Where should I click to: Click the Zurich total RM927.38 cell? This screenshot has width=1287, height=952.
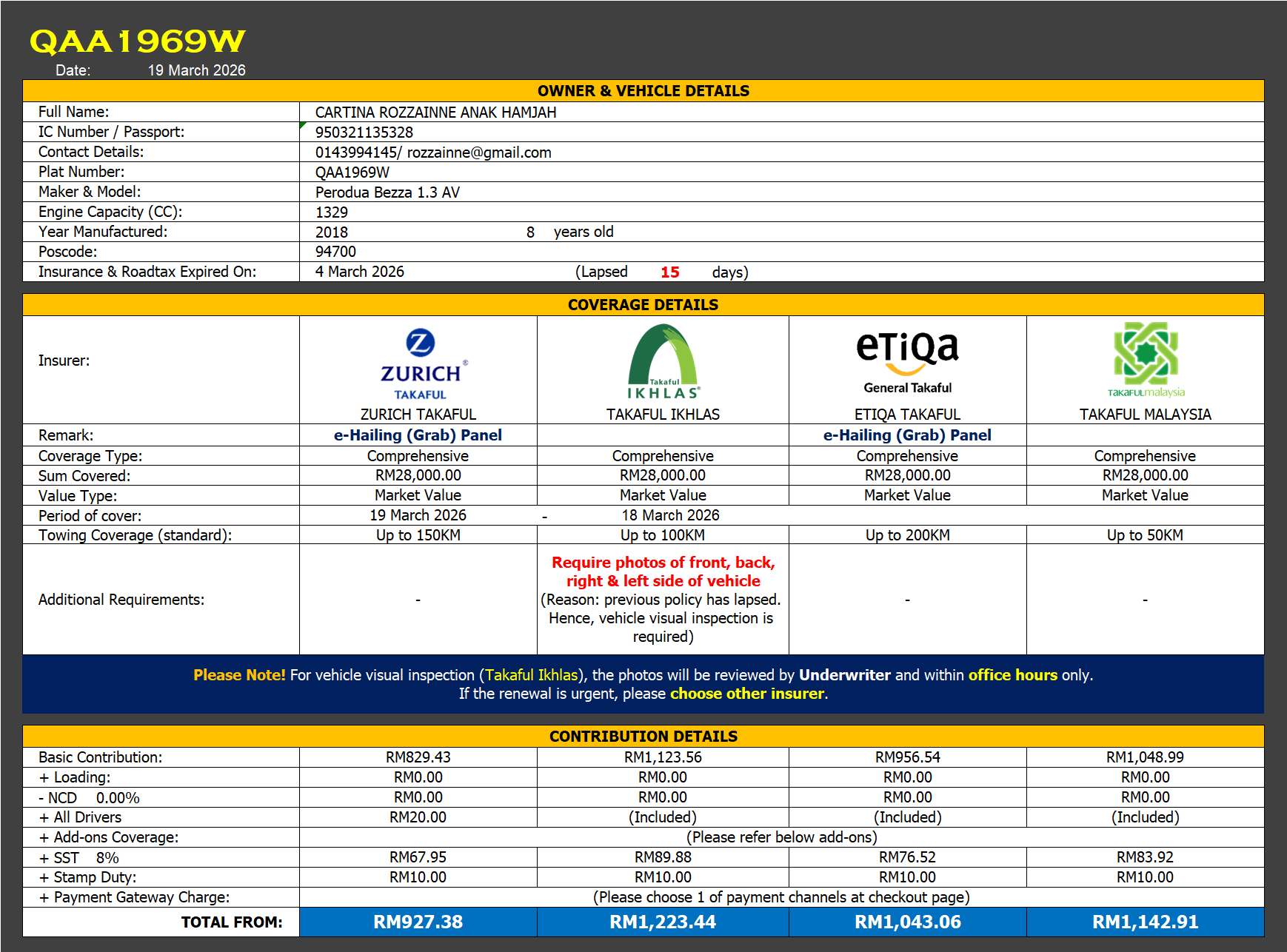(418, 922)
